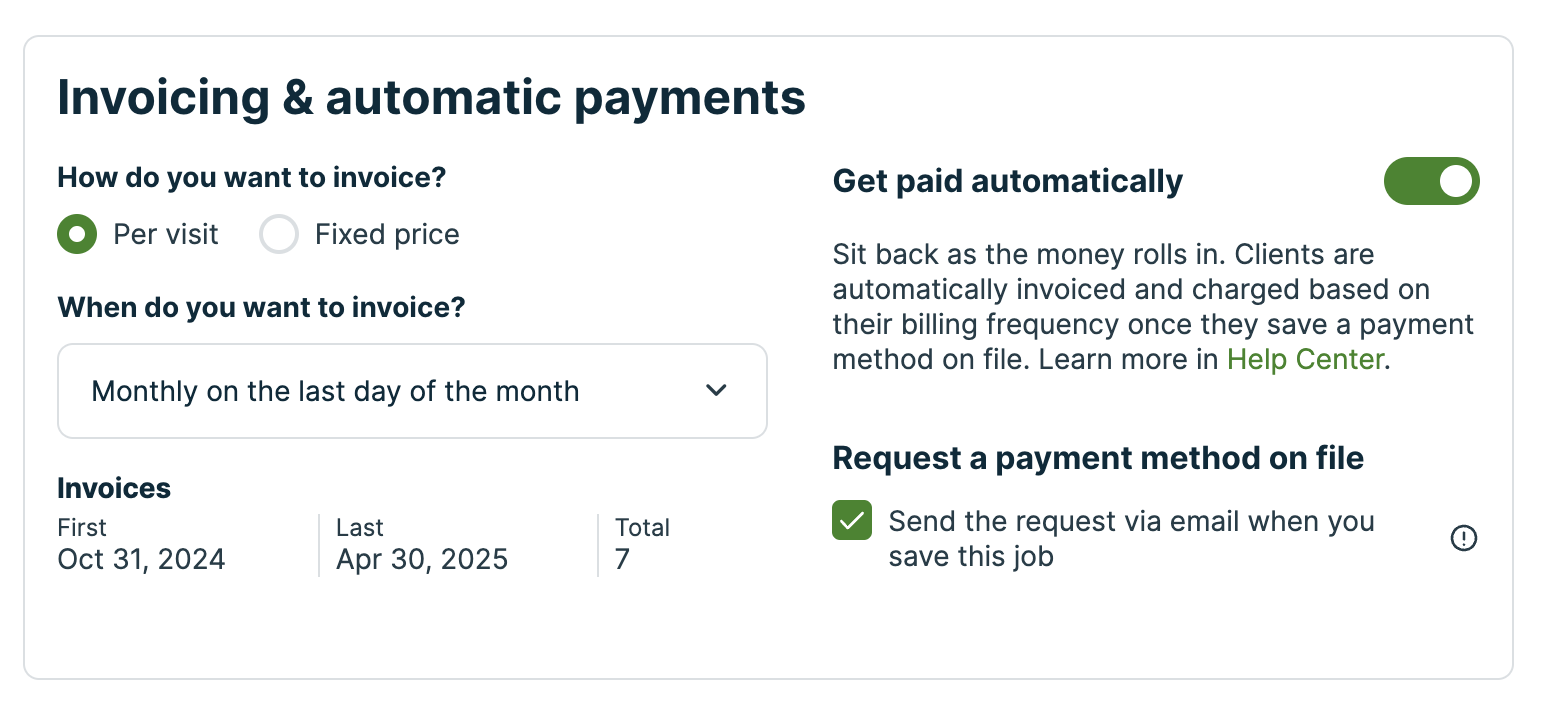The height and width of the screenshot is (720, 1554).
Task: Select the first invoice date Oct 31, 2024
Action: click(x=141, y=559)
